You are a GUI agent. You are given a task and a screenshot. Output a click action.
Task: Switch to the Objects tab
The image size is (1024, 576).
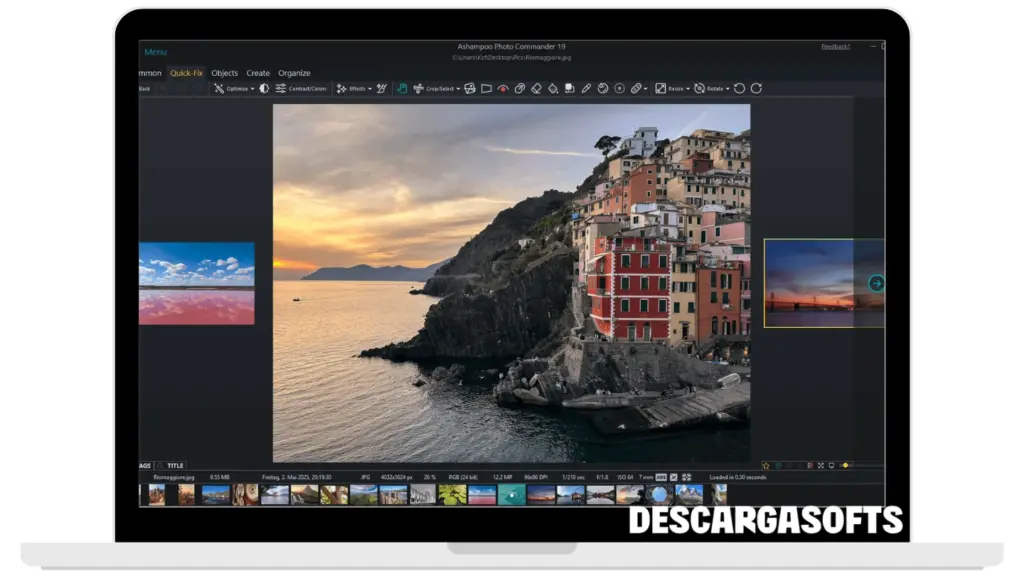pos(224,73)
